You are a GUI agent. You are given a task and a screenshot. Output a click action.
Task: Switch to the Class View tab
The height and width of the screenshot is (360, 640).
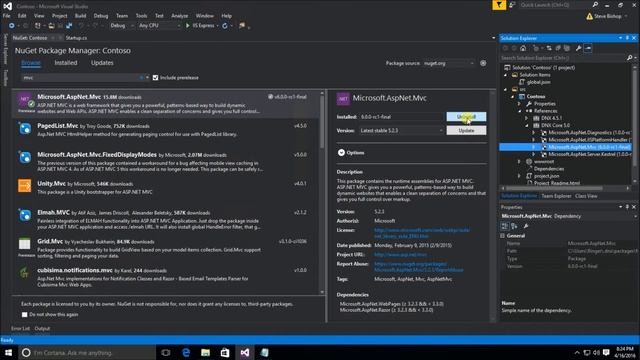586,196
